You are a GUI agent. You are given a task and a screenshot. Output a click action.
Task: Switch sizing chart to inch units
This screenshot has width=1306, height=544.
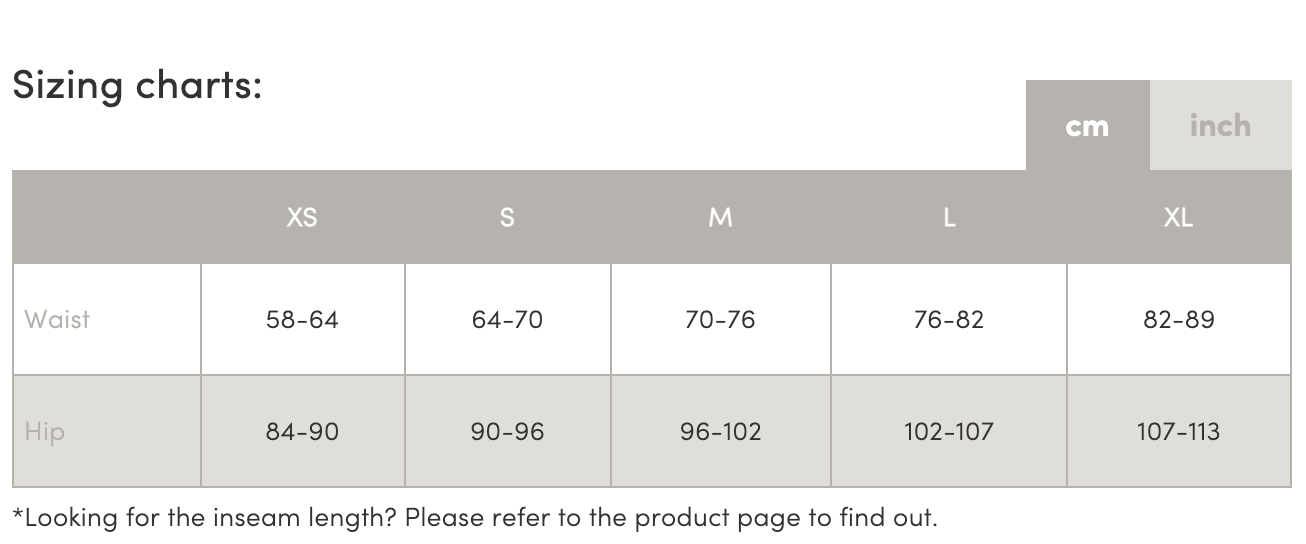[x=1220, y=126]
